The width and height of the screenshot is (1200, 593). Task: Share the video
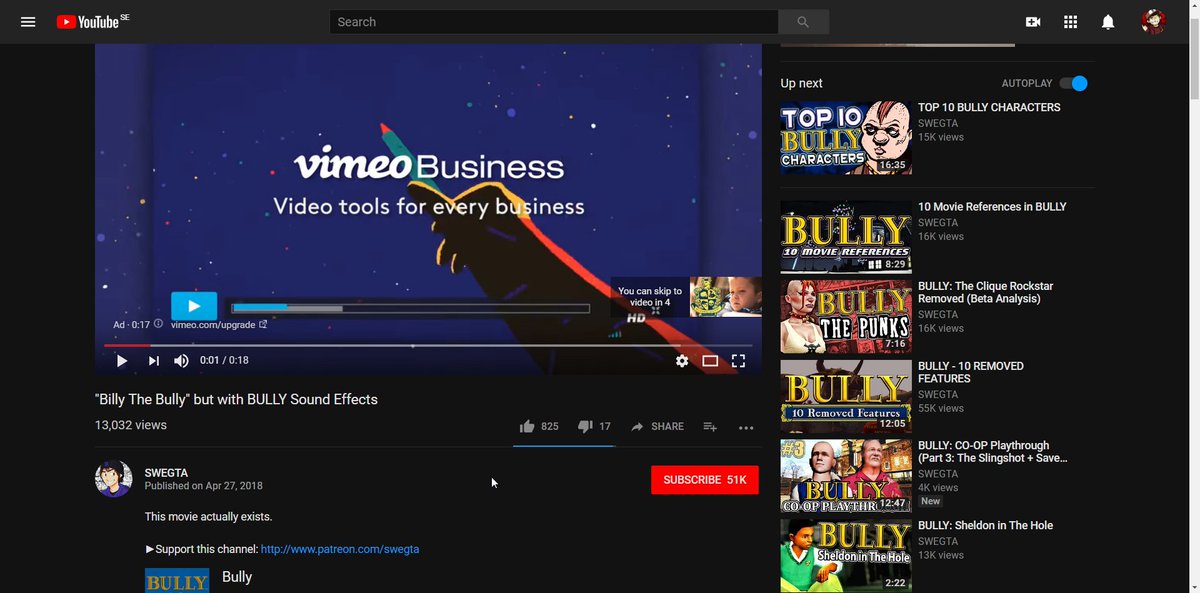[657, 426]
